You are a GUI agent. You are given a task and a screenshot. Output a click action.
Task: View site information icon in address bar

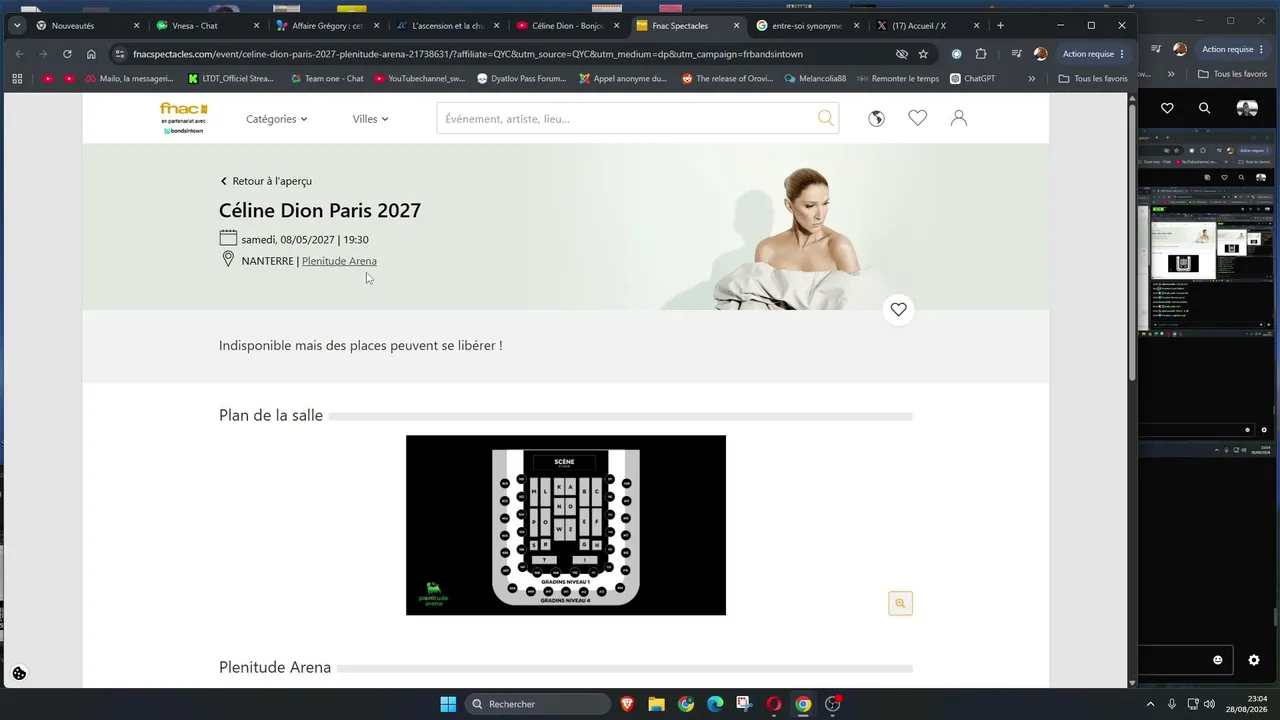pos(120,54)
